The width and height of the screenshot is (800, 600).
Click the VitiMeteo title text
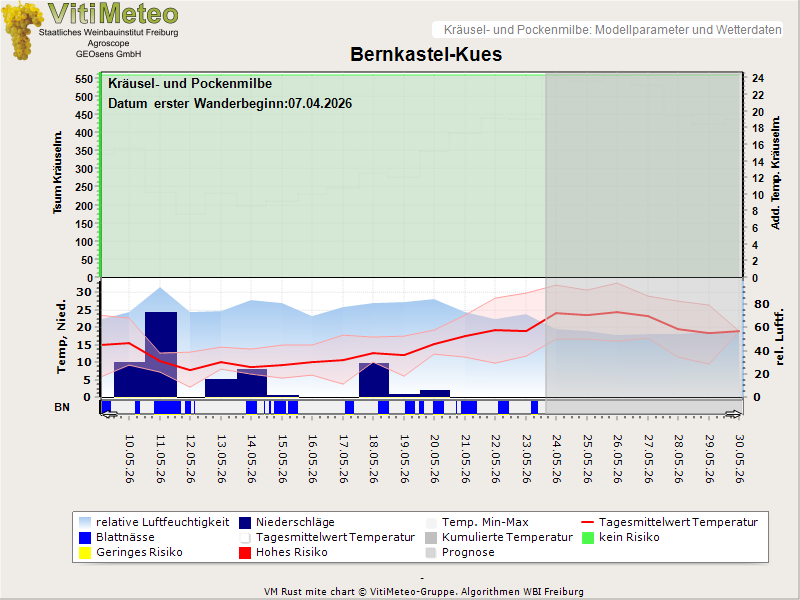coord(113,14)
